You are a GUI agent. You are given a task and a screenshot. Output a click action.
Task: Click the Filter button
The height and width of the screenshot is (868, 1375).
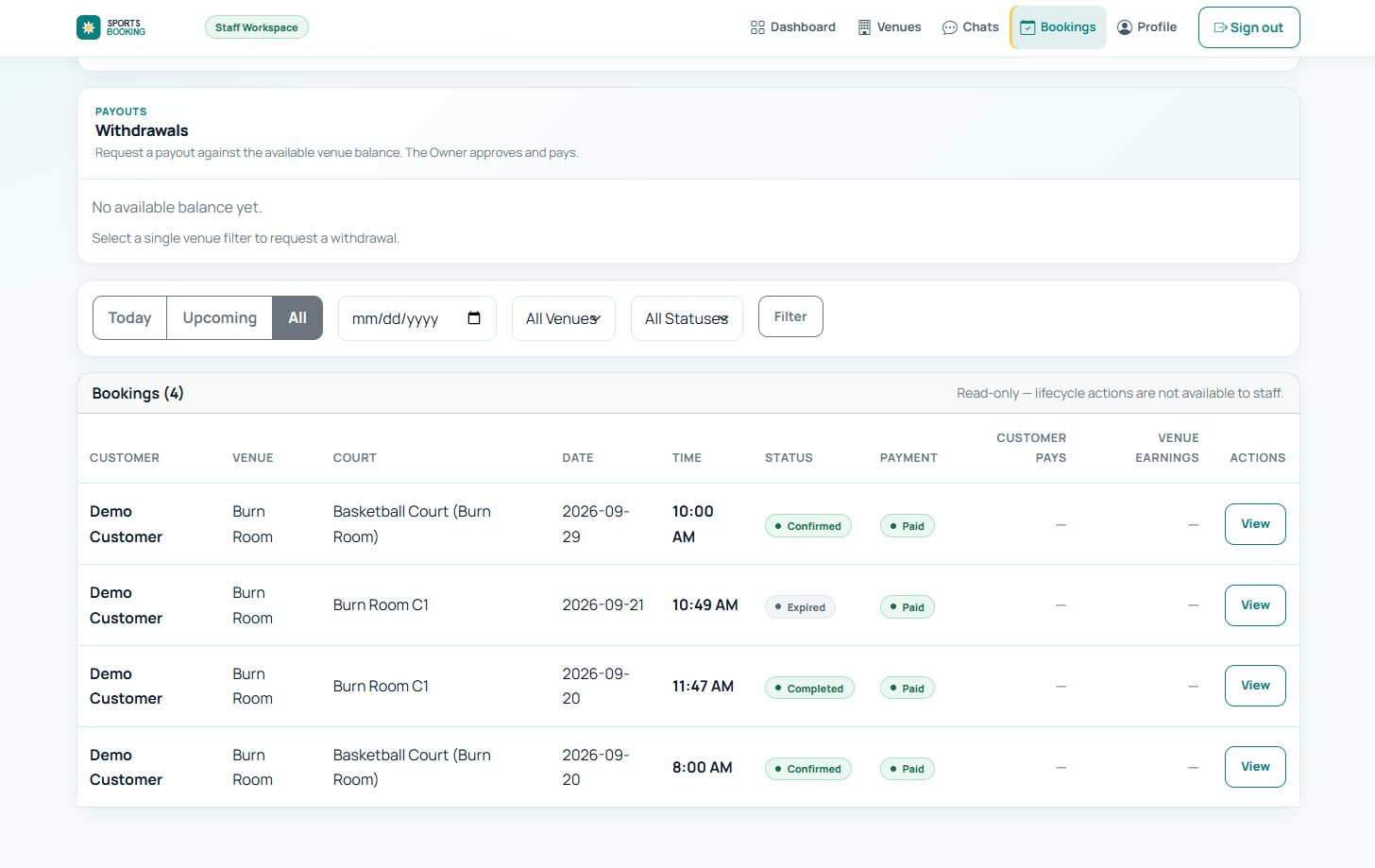point(790,316)
